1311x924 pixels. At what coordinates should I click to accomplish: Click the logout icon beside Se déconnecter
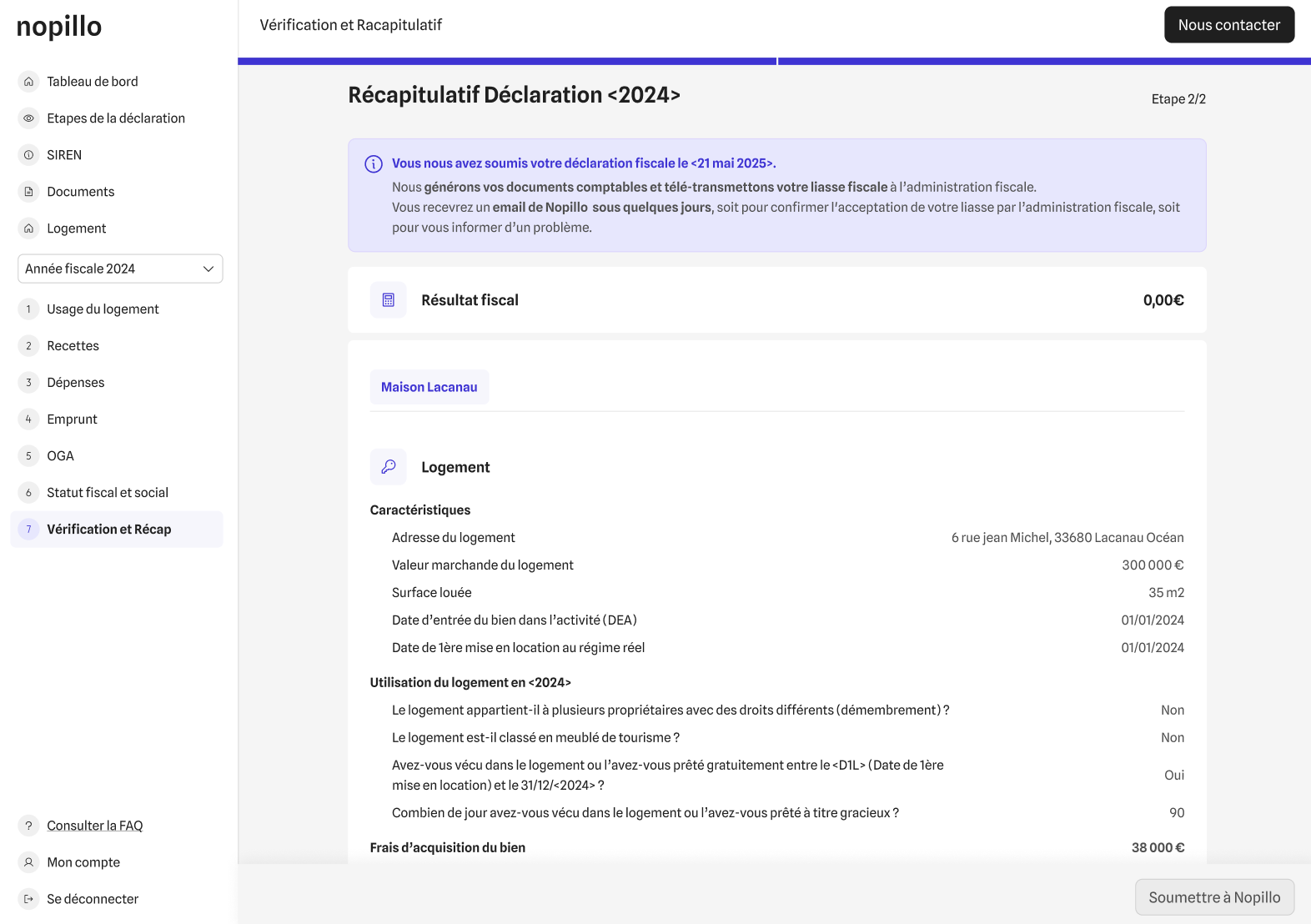click(28, 899)
